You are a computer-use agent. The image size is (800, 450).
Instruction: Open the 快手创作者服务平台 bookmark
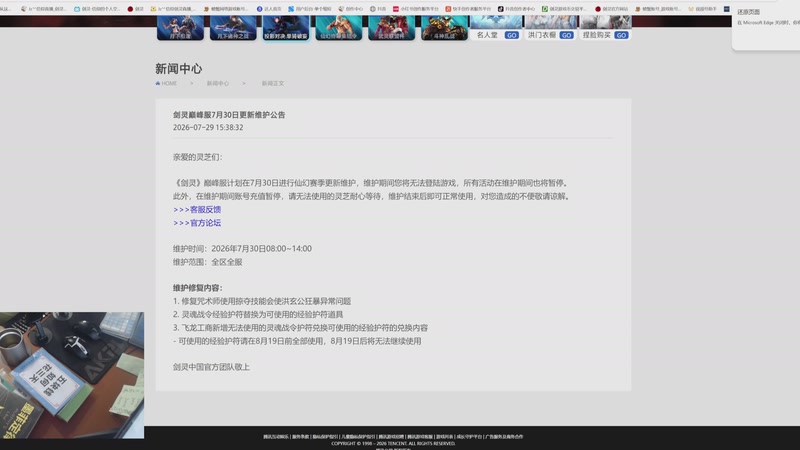coord(468,9)
